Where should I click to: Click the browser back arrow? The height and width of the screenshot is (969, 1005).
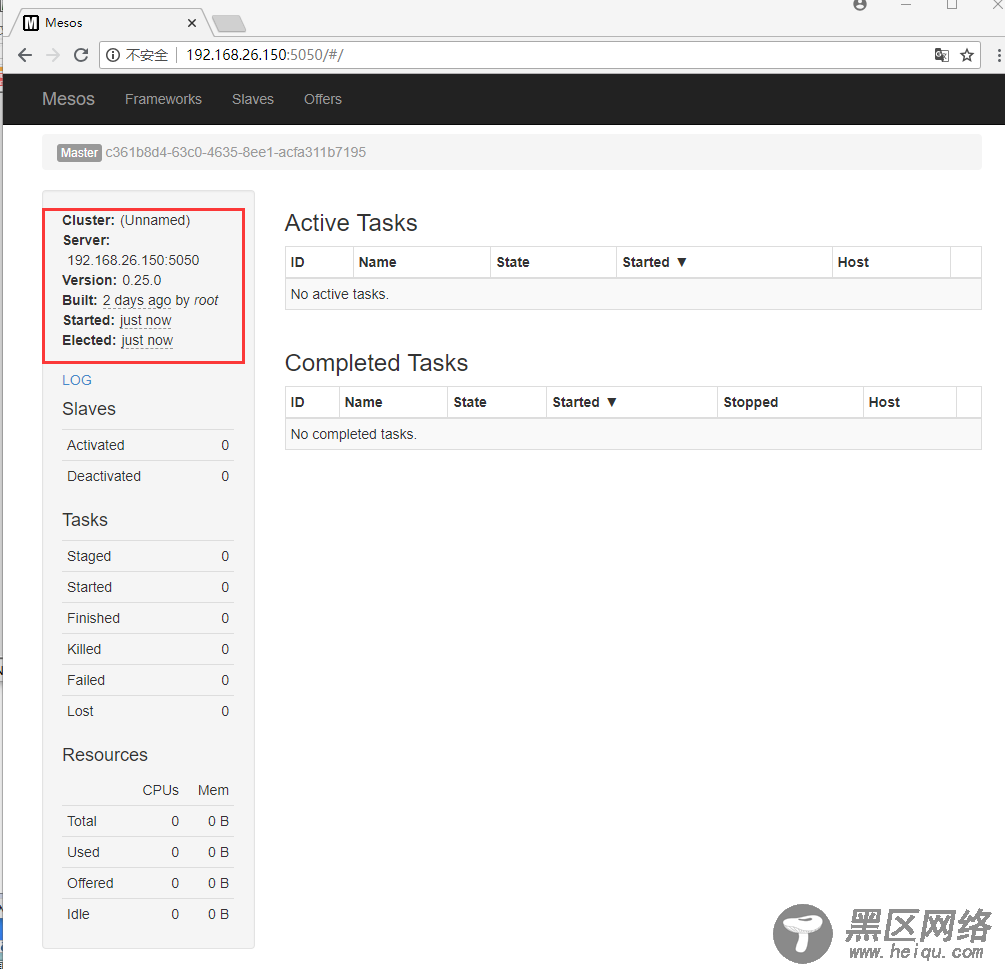(25, 55)
